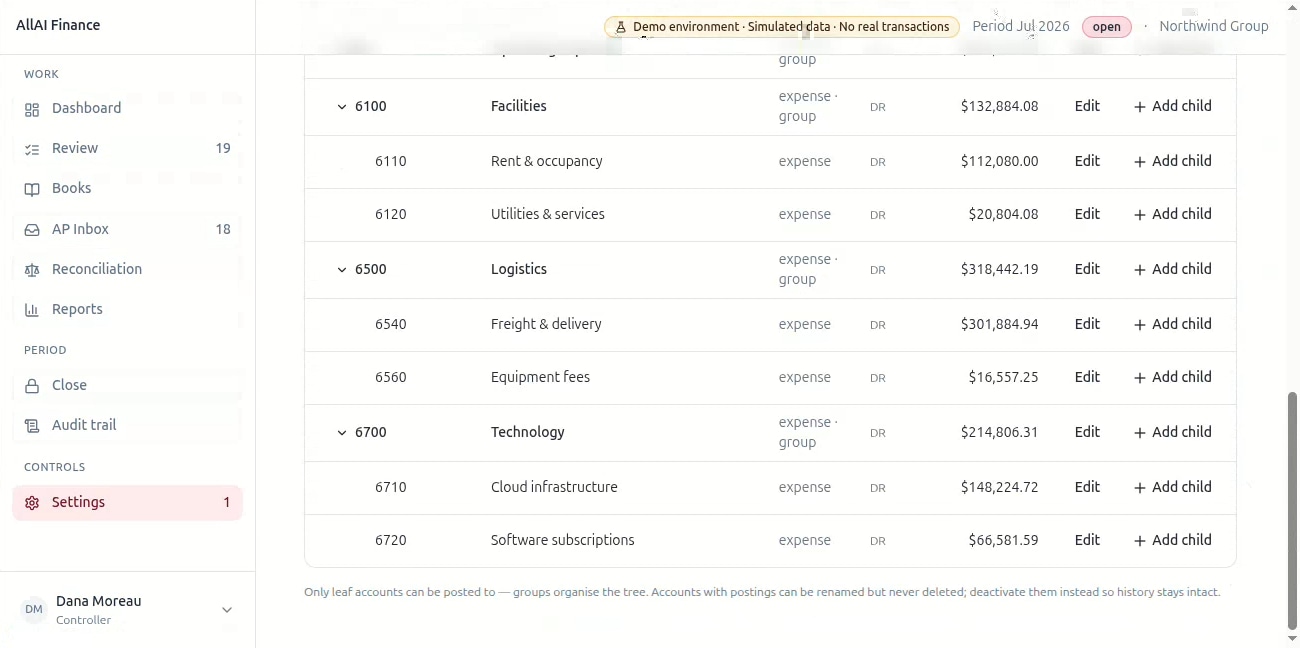Open the Review section

pyautogui.click(x=127, y=148)
